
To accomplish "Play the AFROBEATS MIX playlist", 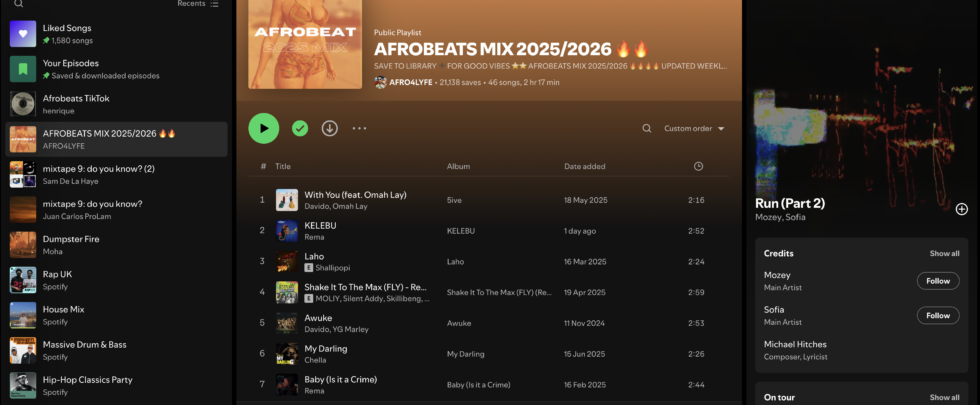I will point(264,128).
